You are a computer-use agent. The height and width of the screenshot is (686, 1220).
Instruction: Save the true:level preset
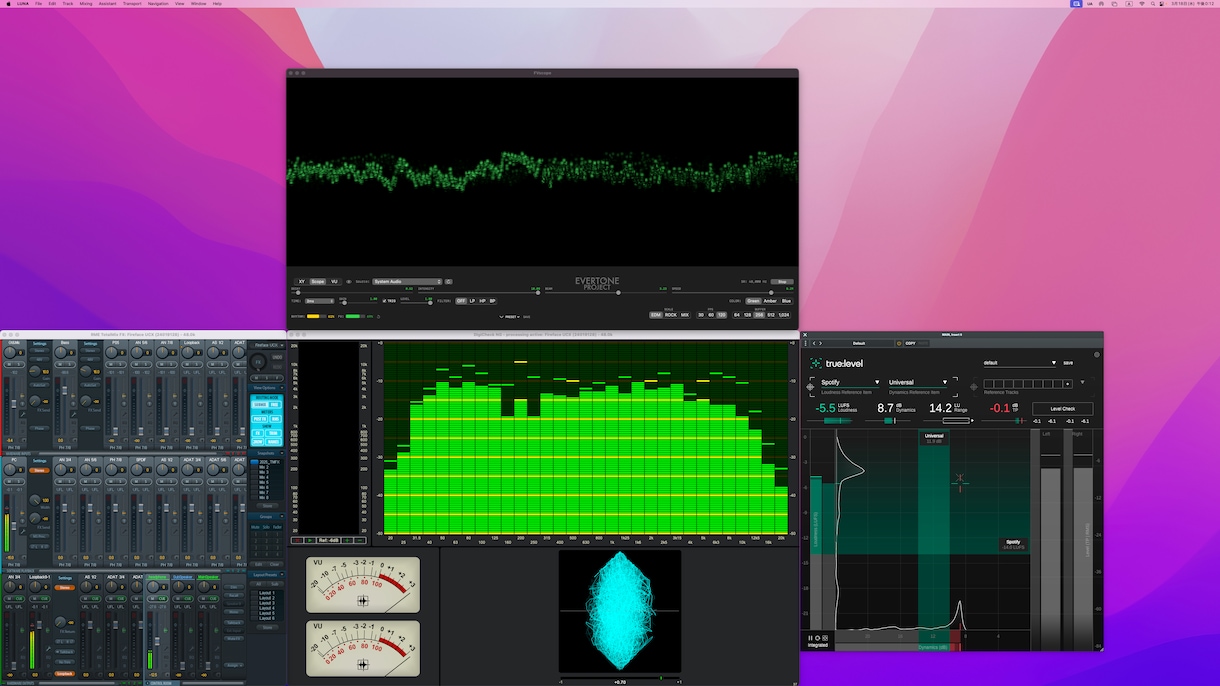click(x=1068, y=363)
